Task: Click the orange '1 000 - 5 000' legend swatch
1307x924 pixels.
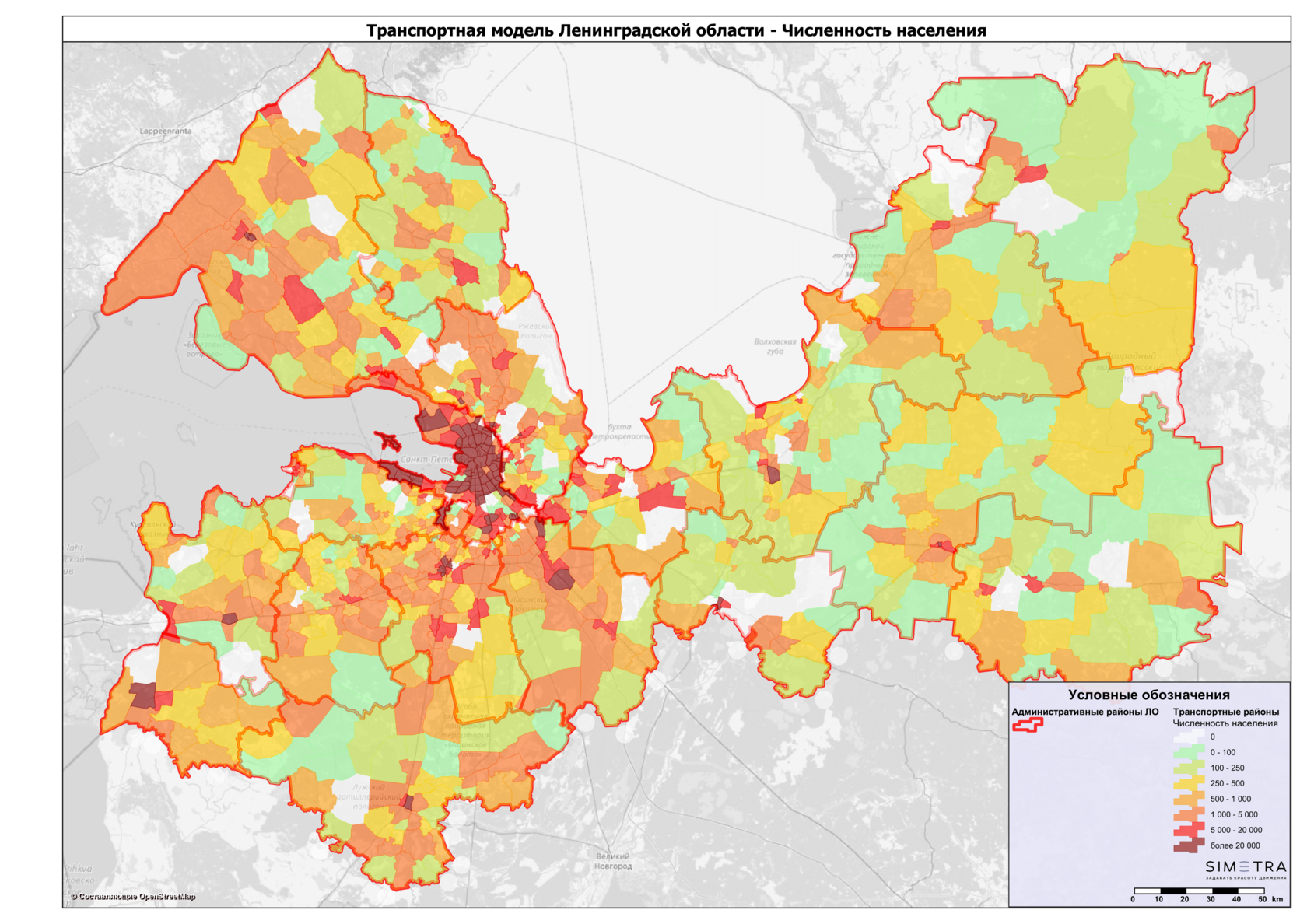Action: pos(1188,814)
